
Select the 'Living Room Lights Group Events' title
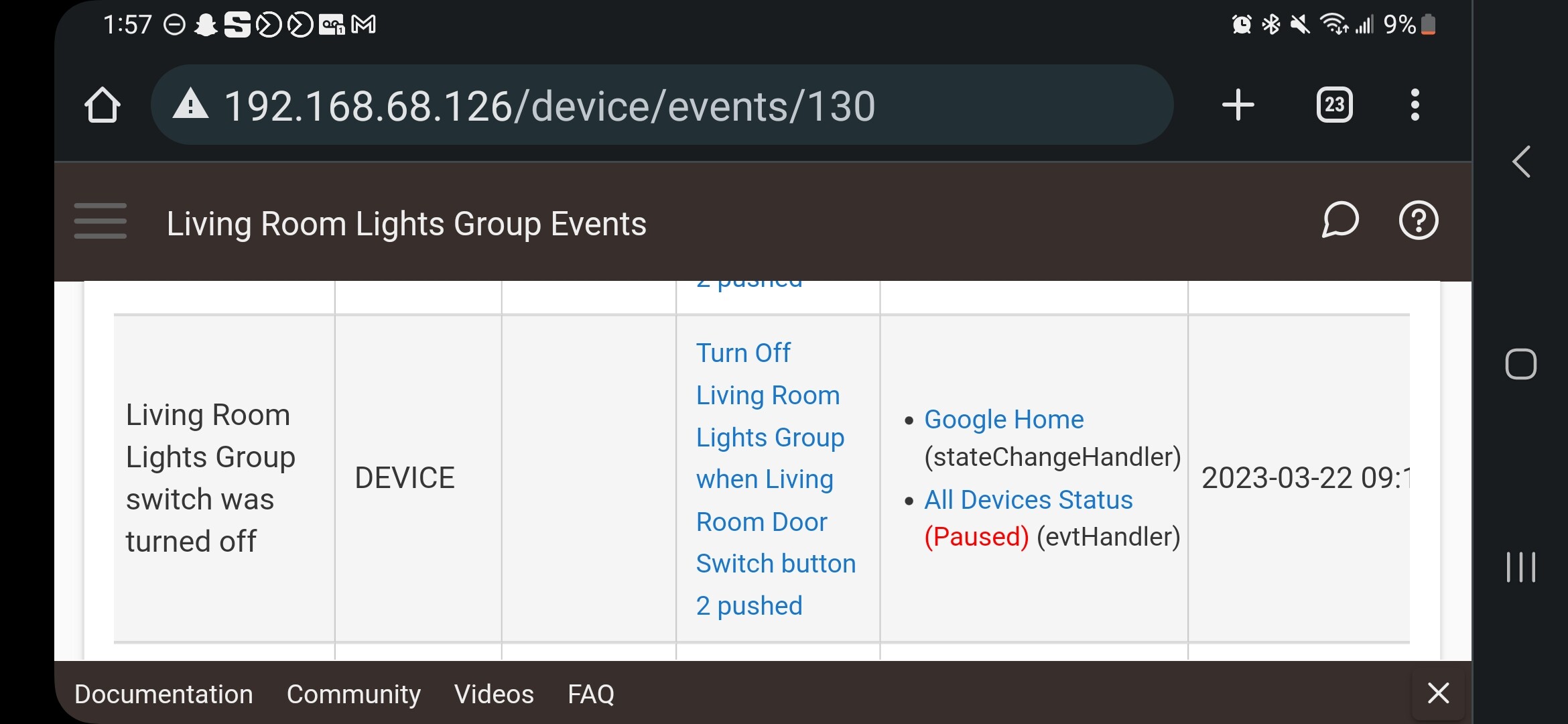406,223
